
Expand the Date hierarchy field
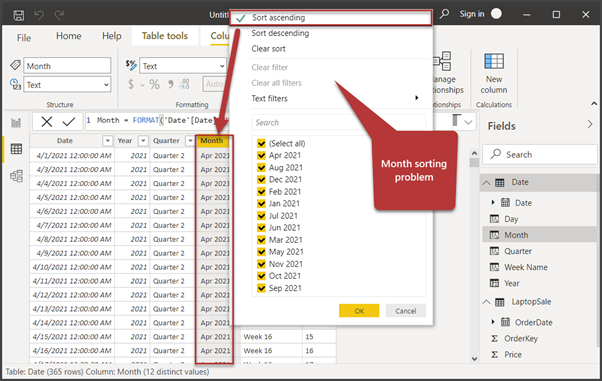493,202
